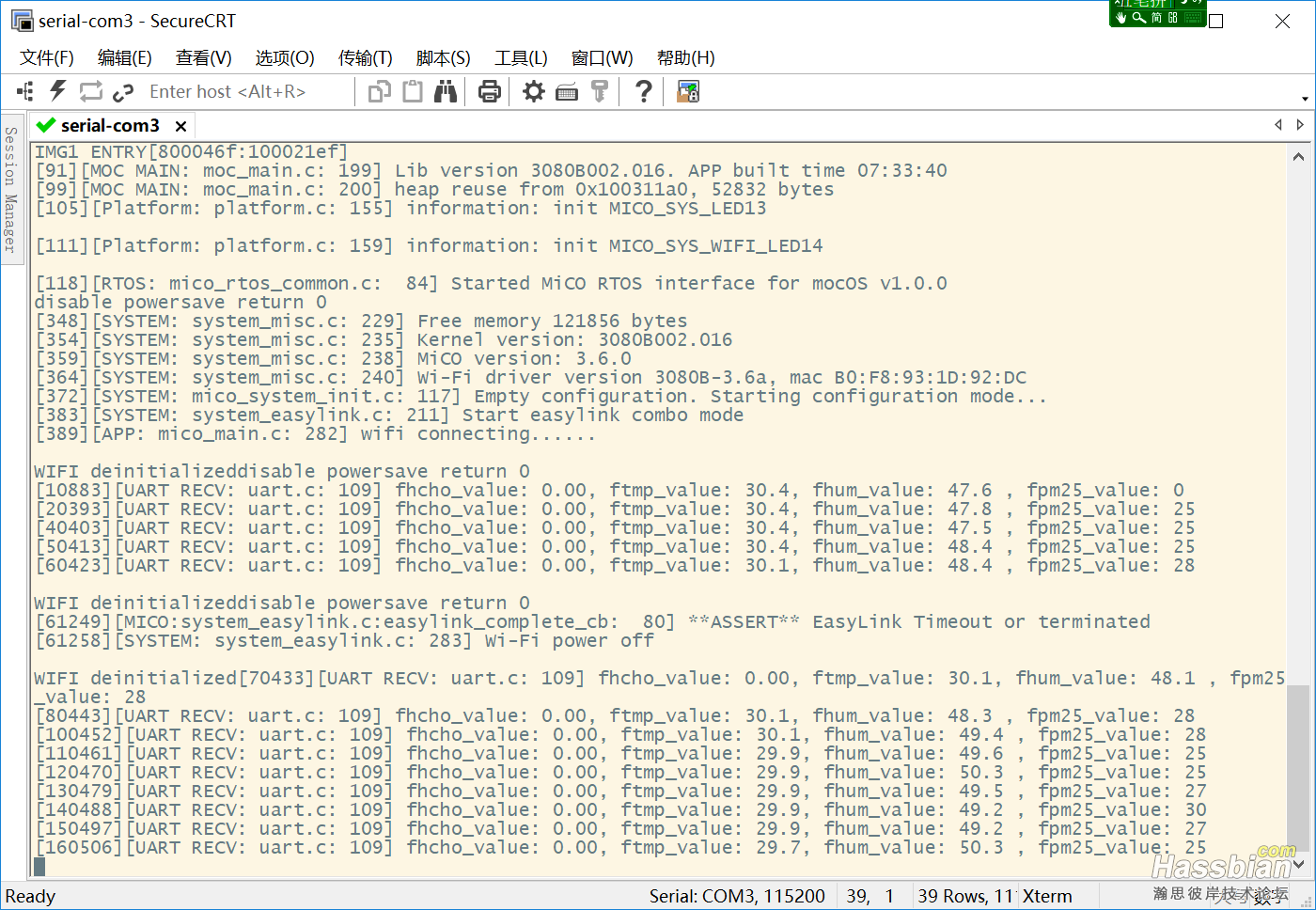This screenshot has width=1316, height=910.
Task: Open Find with the binoculars icon
Action: [446, 91]
